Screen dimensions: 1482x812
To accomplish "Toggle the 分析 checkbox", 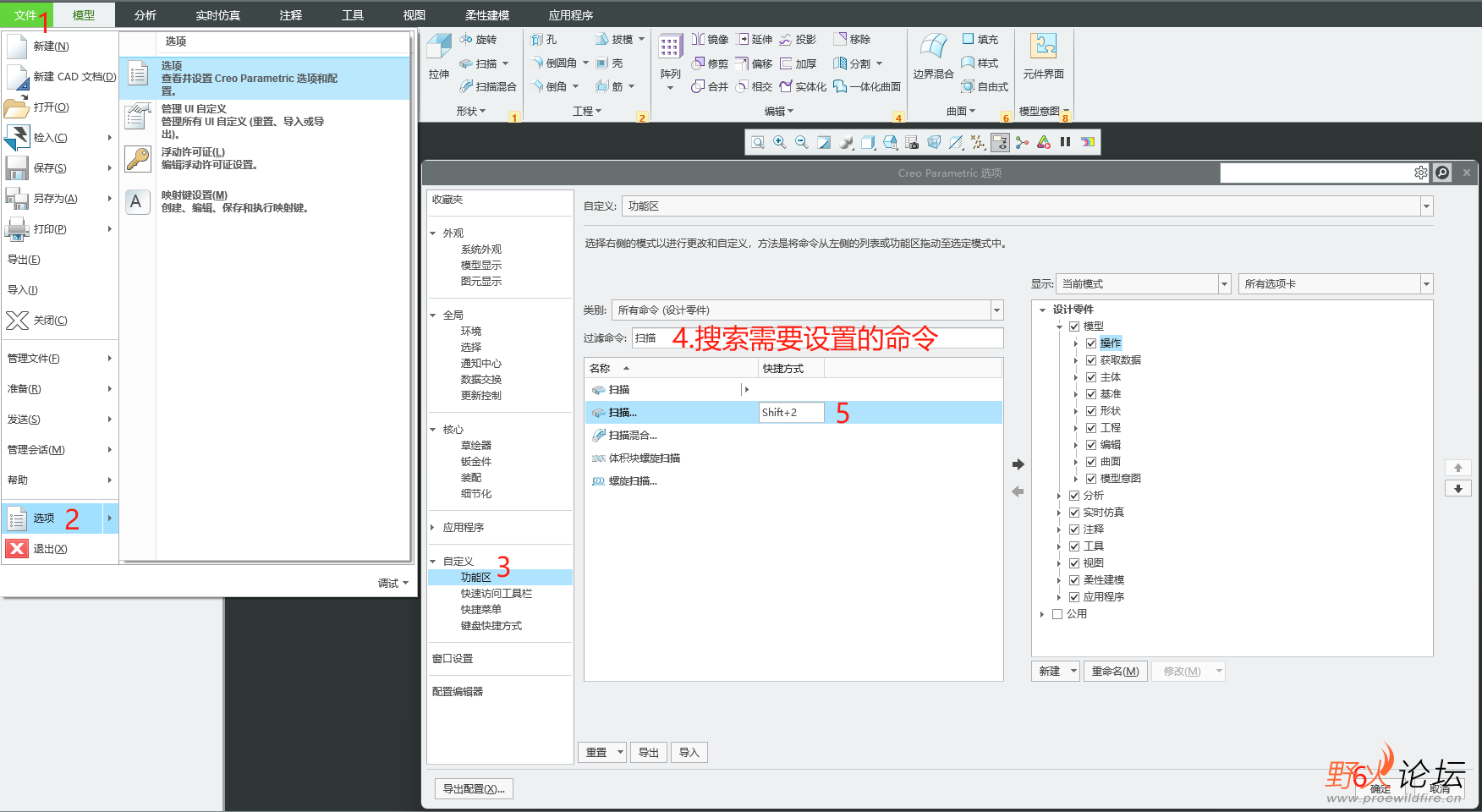I will pyautogui.click(x=1074, y=496).
